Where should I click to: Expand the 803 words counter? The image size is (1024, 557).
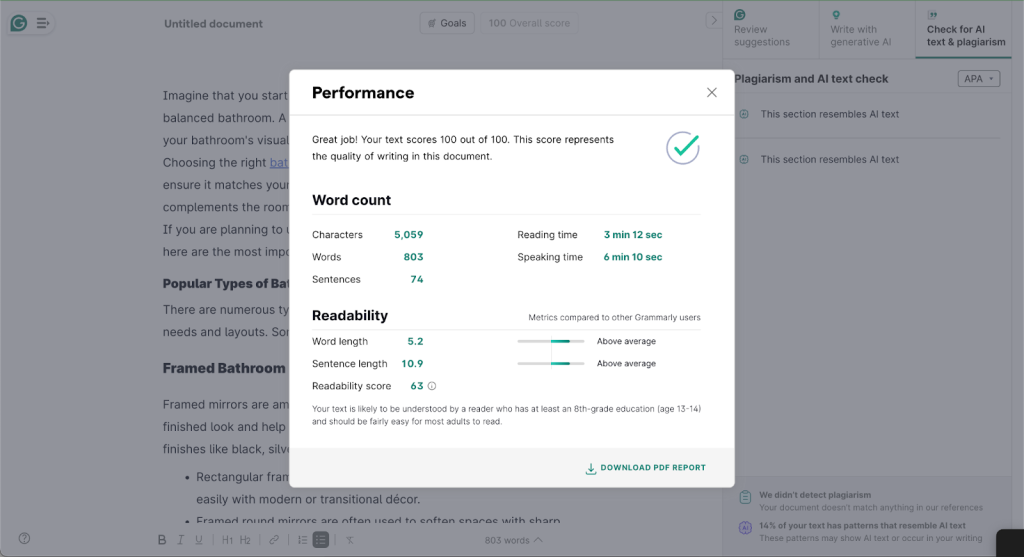513,540
